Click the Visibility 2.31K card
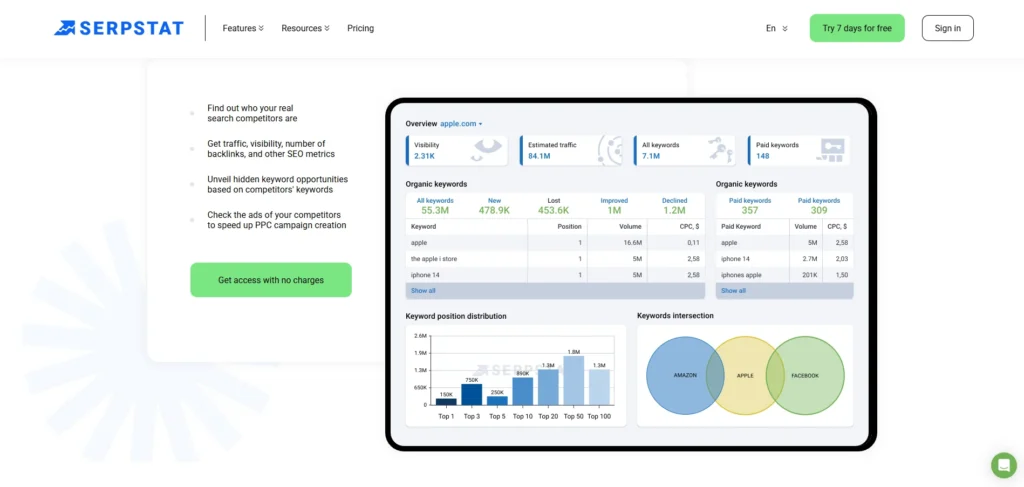 (456, 150)
